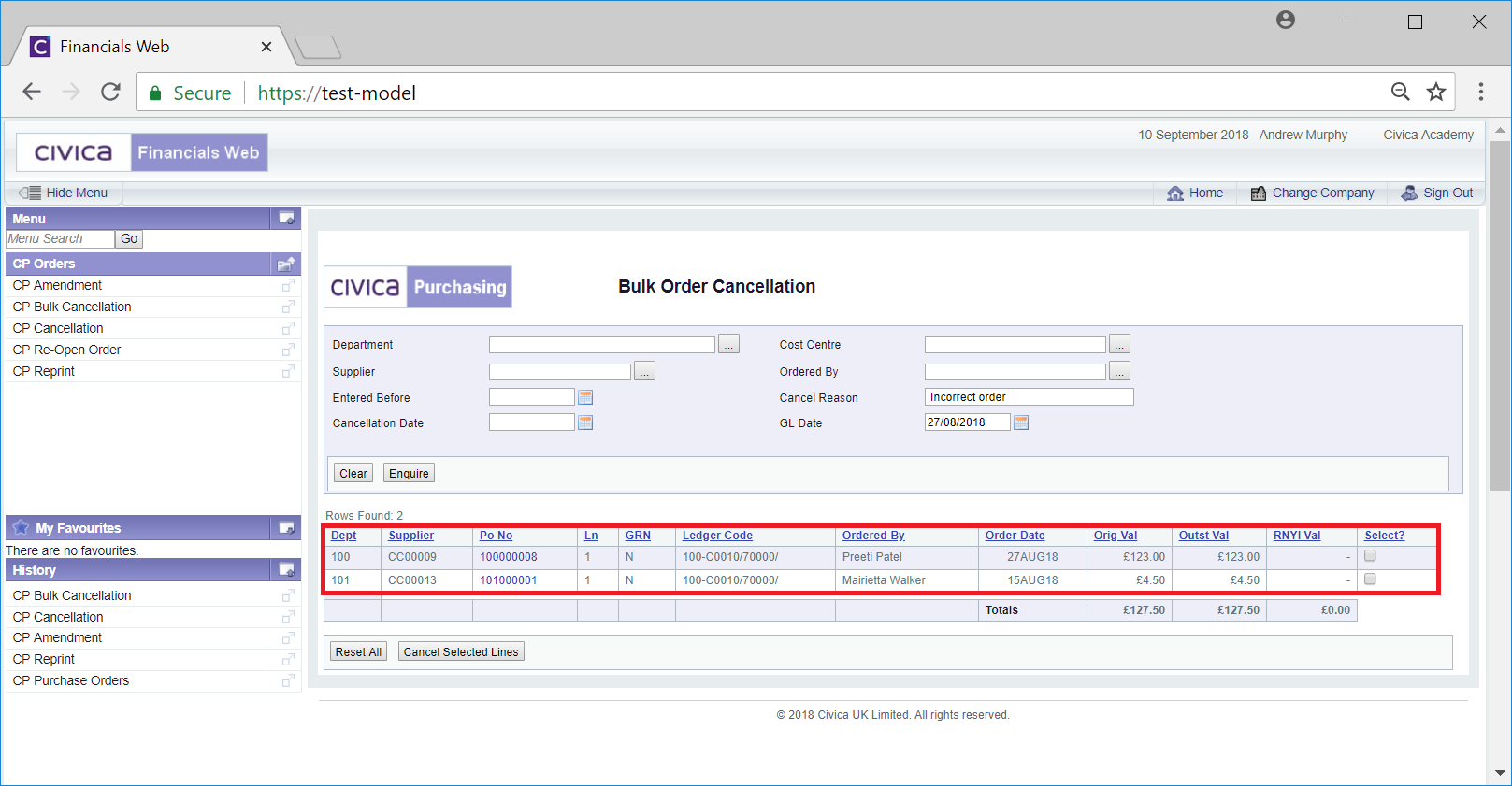Click Cancel Selected Lines button
This screenshot has height=786, width=1512.
coord(461,651)
